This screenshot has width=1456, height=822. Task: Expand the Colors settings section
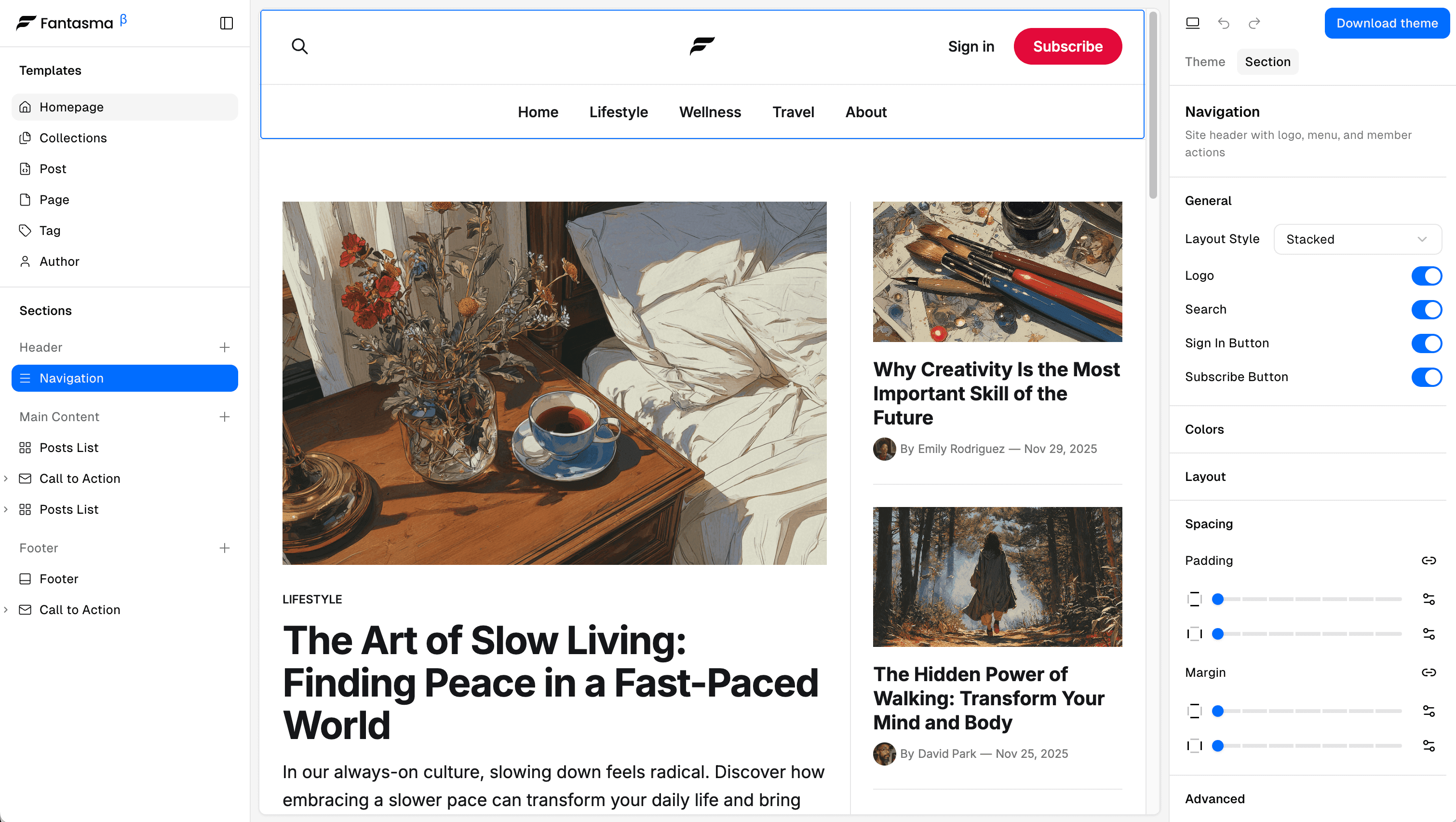click(1204, 429)
